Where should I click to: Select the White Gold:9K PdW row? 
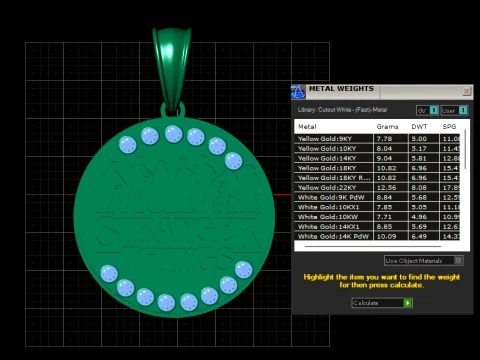(x=377, y=197)
